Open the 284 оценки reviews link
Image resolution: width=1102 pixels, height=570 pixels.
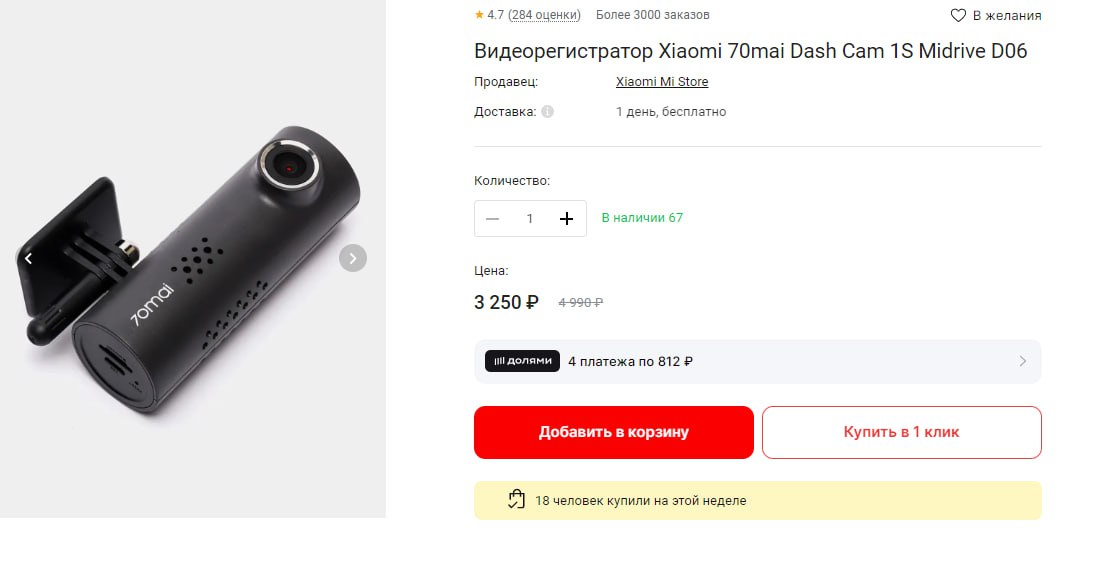(x=544, y=15)
